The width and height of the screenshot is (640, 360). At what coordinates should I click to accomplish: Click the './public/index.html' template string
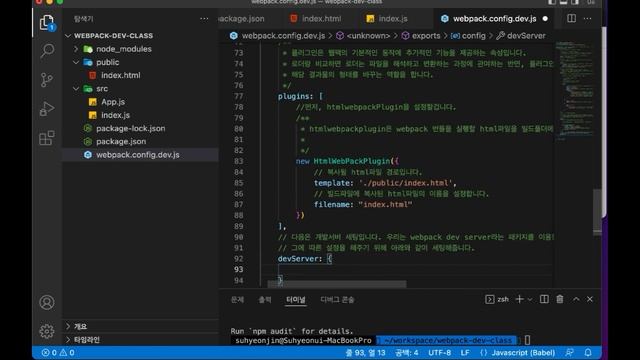[x=406, y=183]
